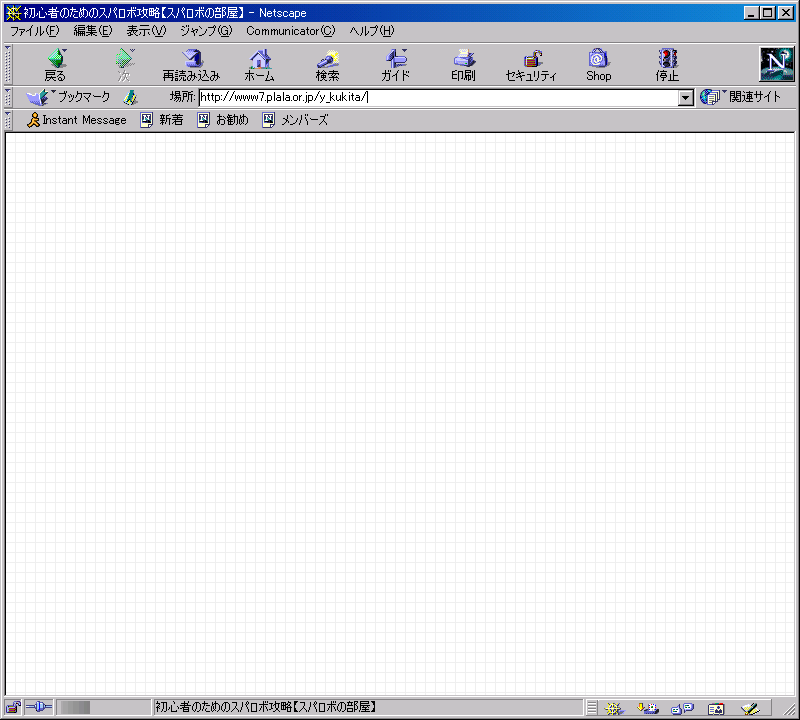Minimize the Netscape window
Viewport: 800px width, 720px height.
(751, 13)
